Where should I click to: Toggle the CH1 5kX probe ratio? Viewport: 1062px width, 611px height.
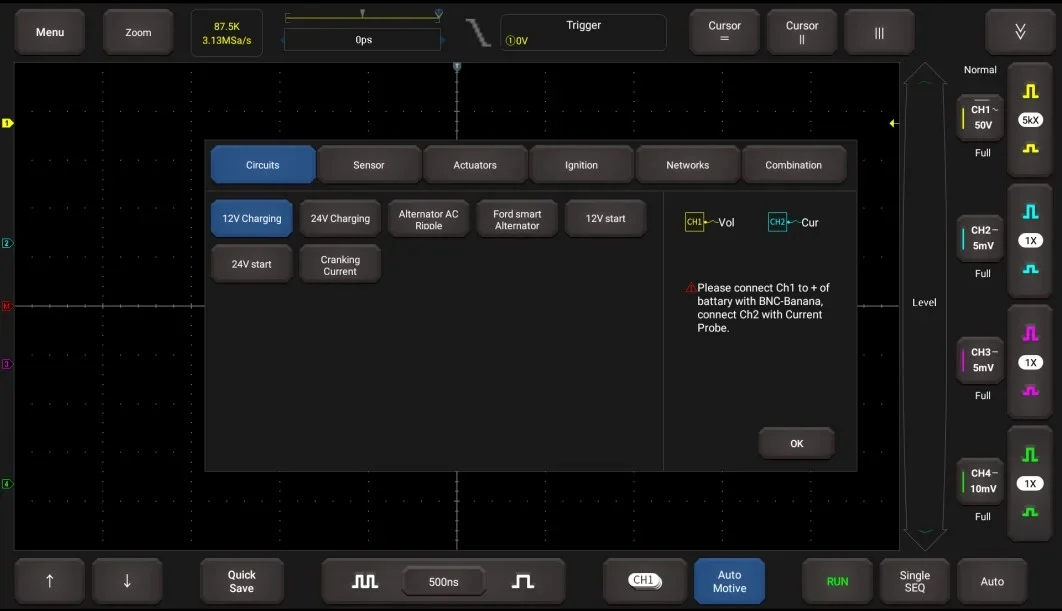pos(1030,120)
